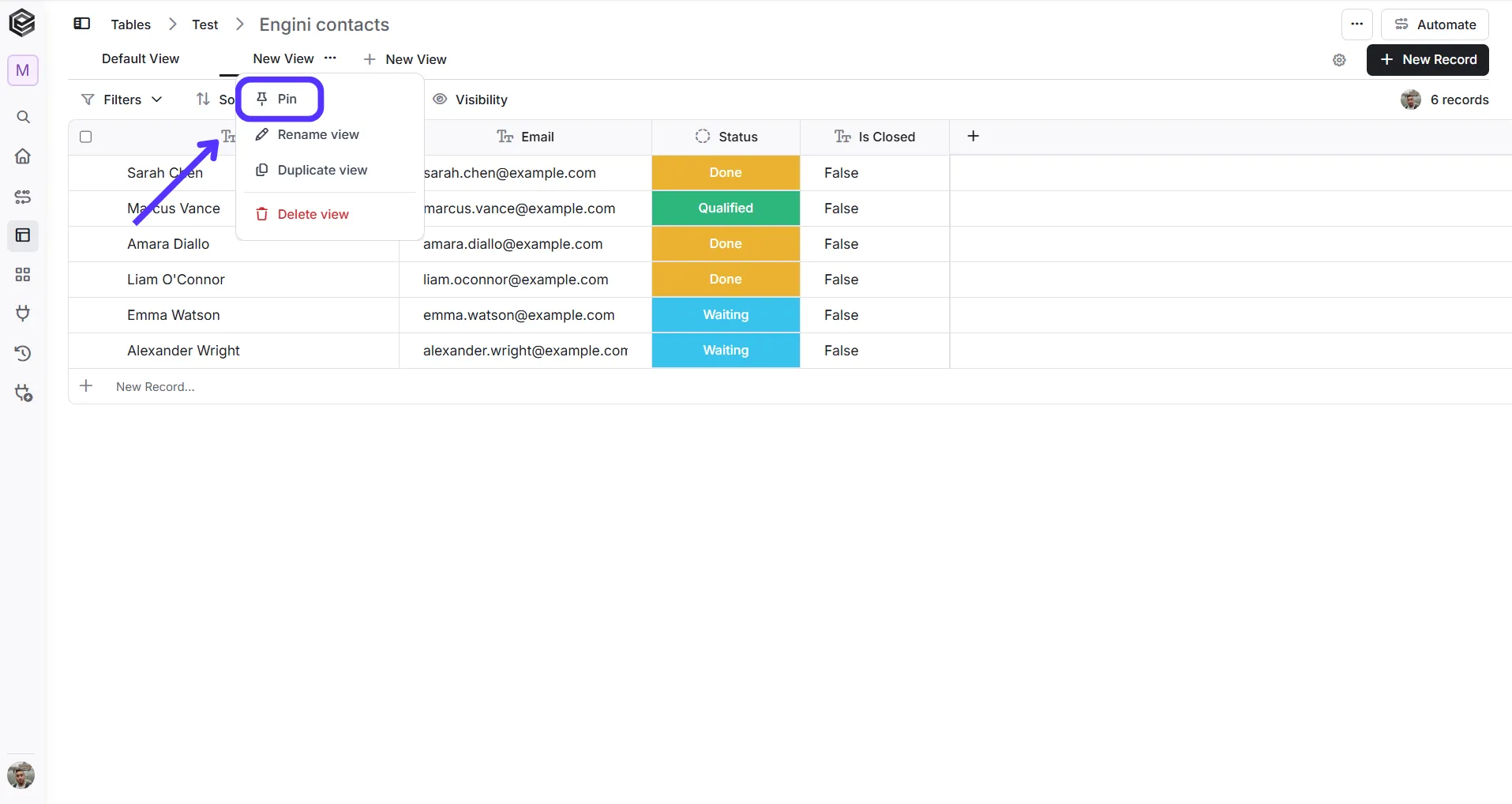Go to the home icon in sidebar
Screen dimensions: 1512x804
(23, 156)
